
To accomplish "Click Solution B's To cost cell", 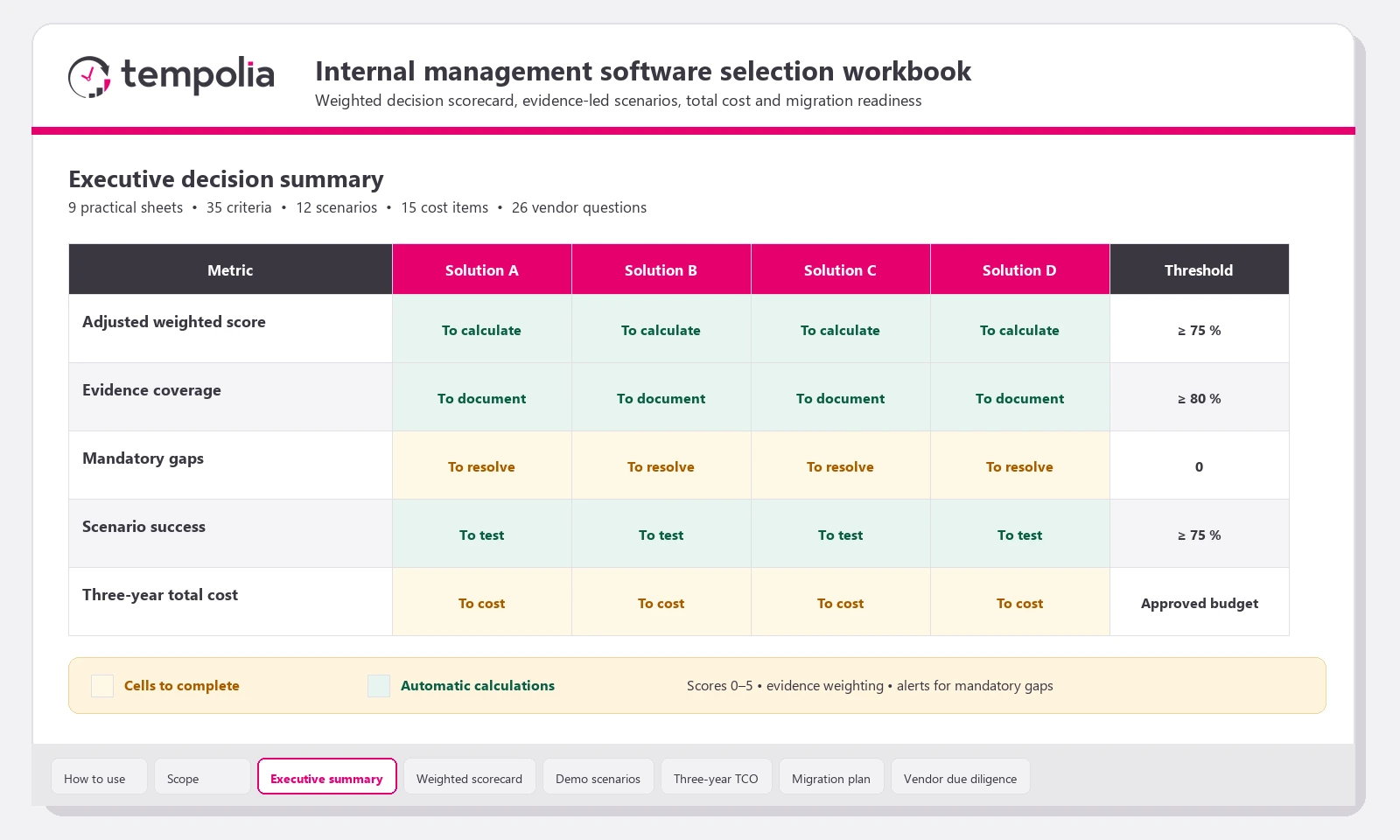I will pyautogui.click(x=661, y=602).
